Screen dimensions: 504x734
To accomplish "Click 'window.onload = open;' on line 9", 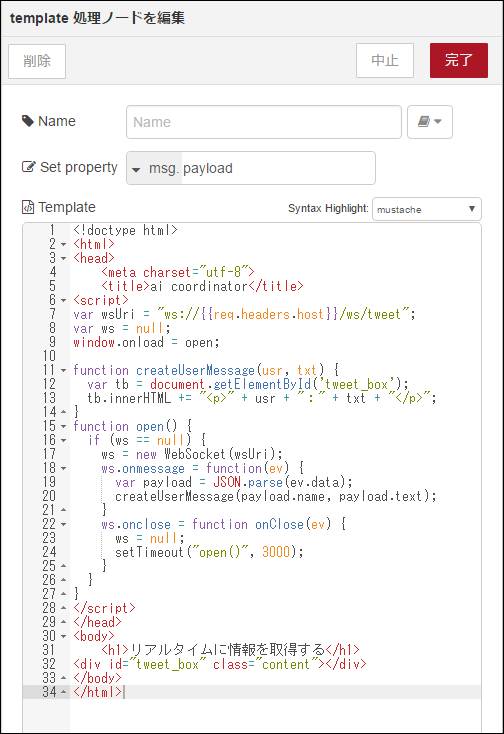I will [146, 342].
